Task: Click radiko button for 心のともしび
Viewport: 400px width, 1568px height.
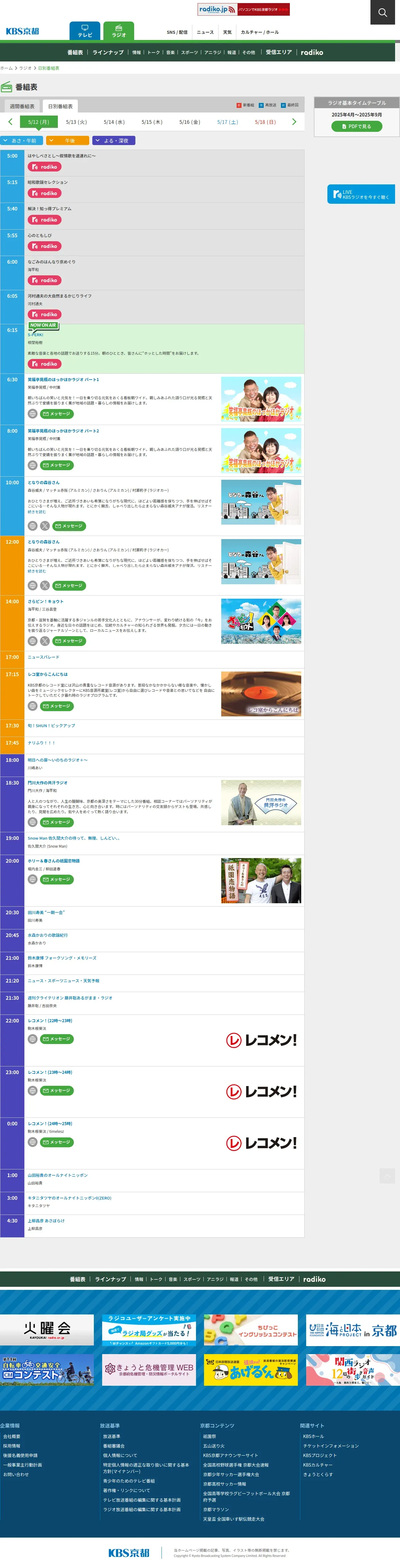Action: 45,246
